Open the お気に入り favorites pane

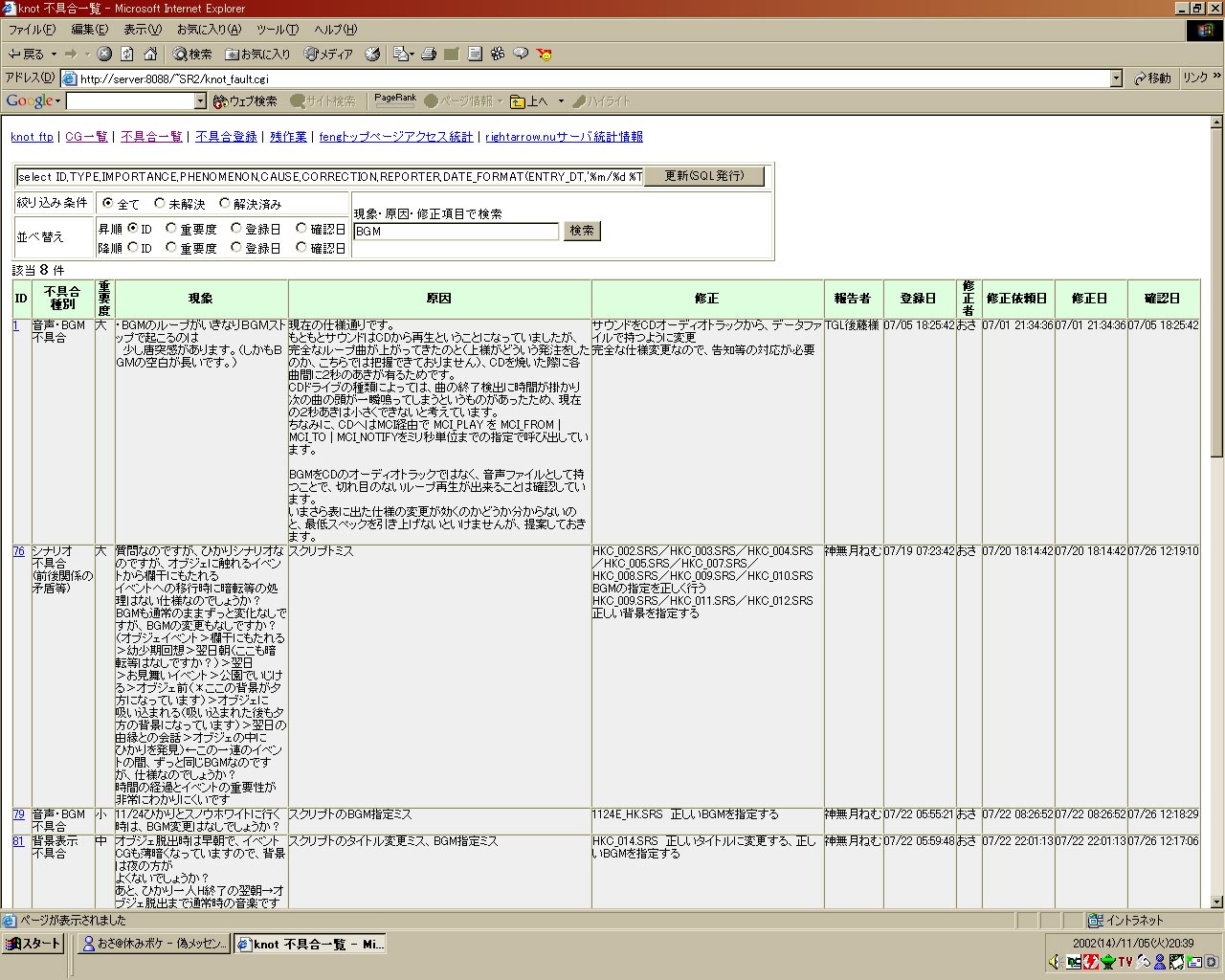[x=257, y=55]
